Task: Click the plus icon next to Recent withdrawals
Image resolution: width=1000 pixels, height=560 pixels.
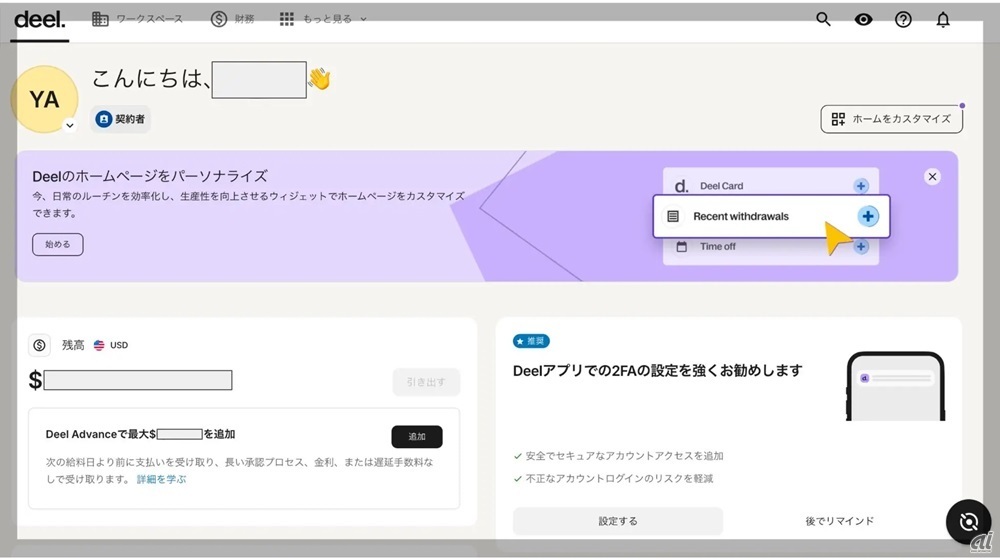Action: coord(868,216)
